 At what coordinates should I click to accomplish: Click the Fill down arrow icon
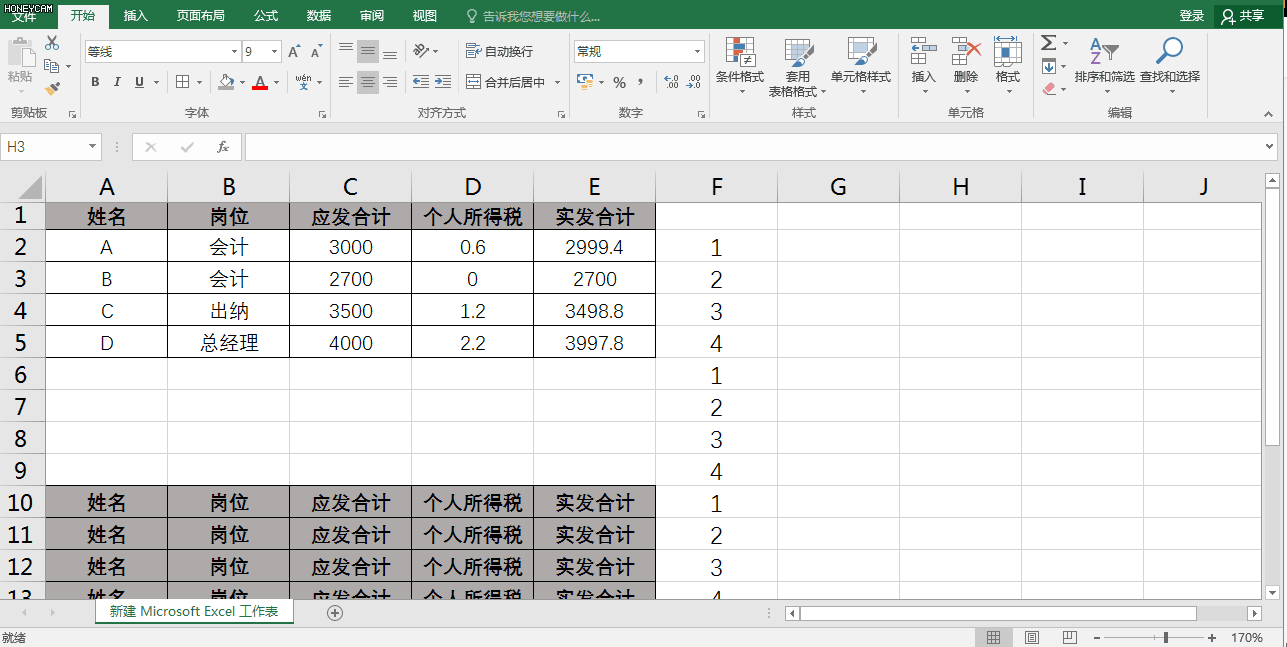pos(1048,66)
